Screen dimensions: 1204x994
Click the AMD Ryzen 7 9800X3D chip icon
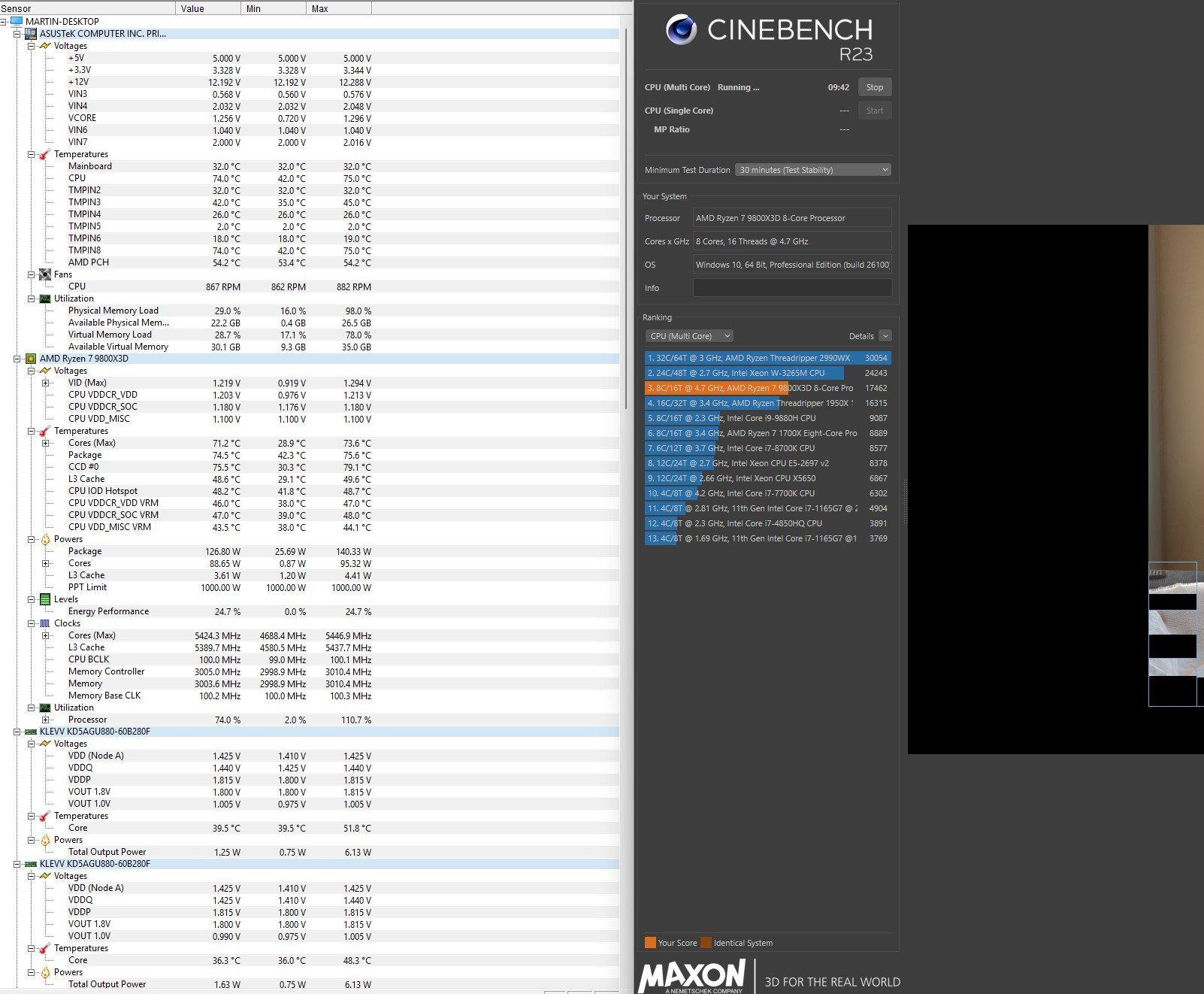pos(31,358)
